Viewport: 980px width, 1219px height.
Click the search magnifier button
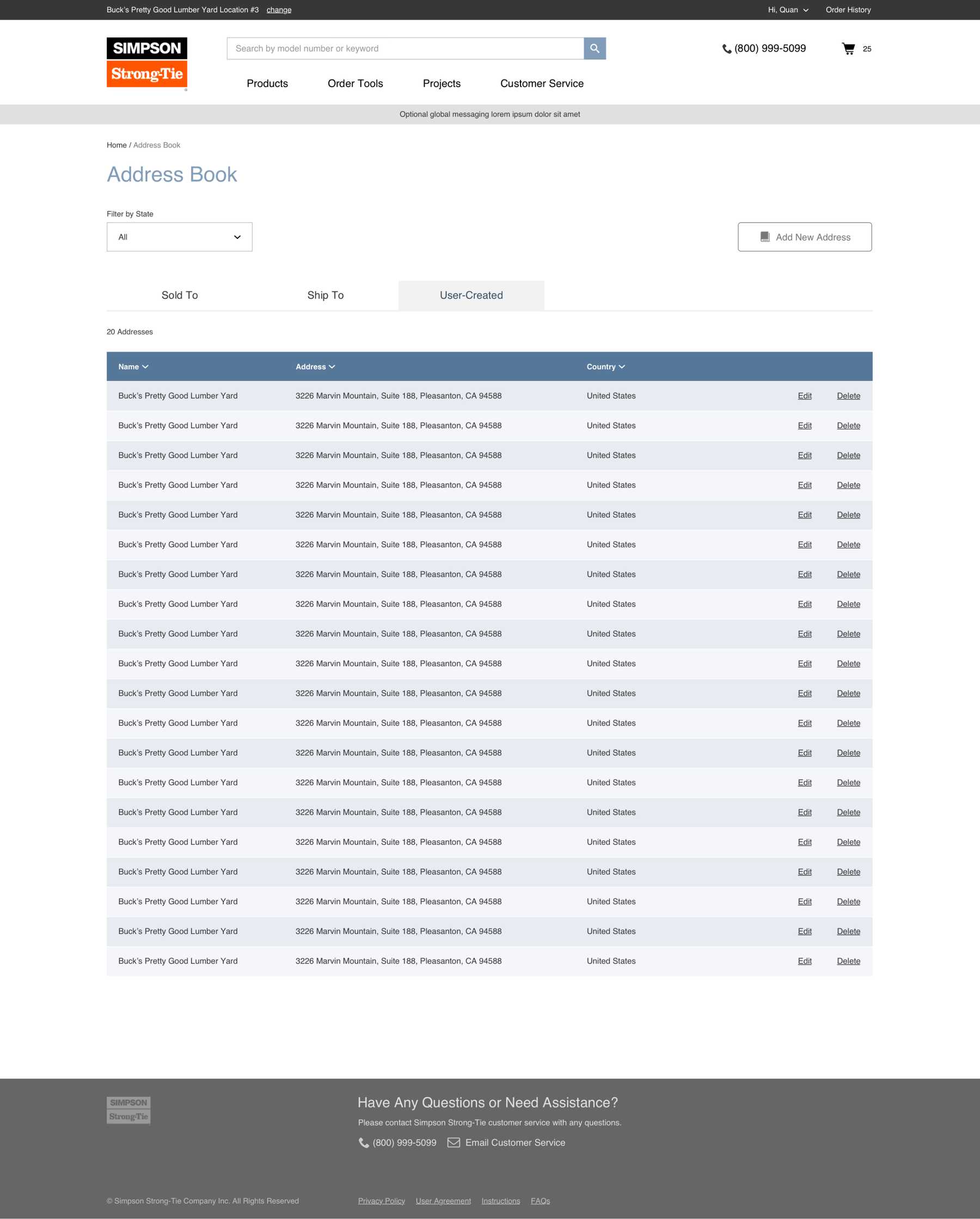595,48
